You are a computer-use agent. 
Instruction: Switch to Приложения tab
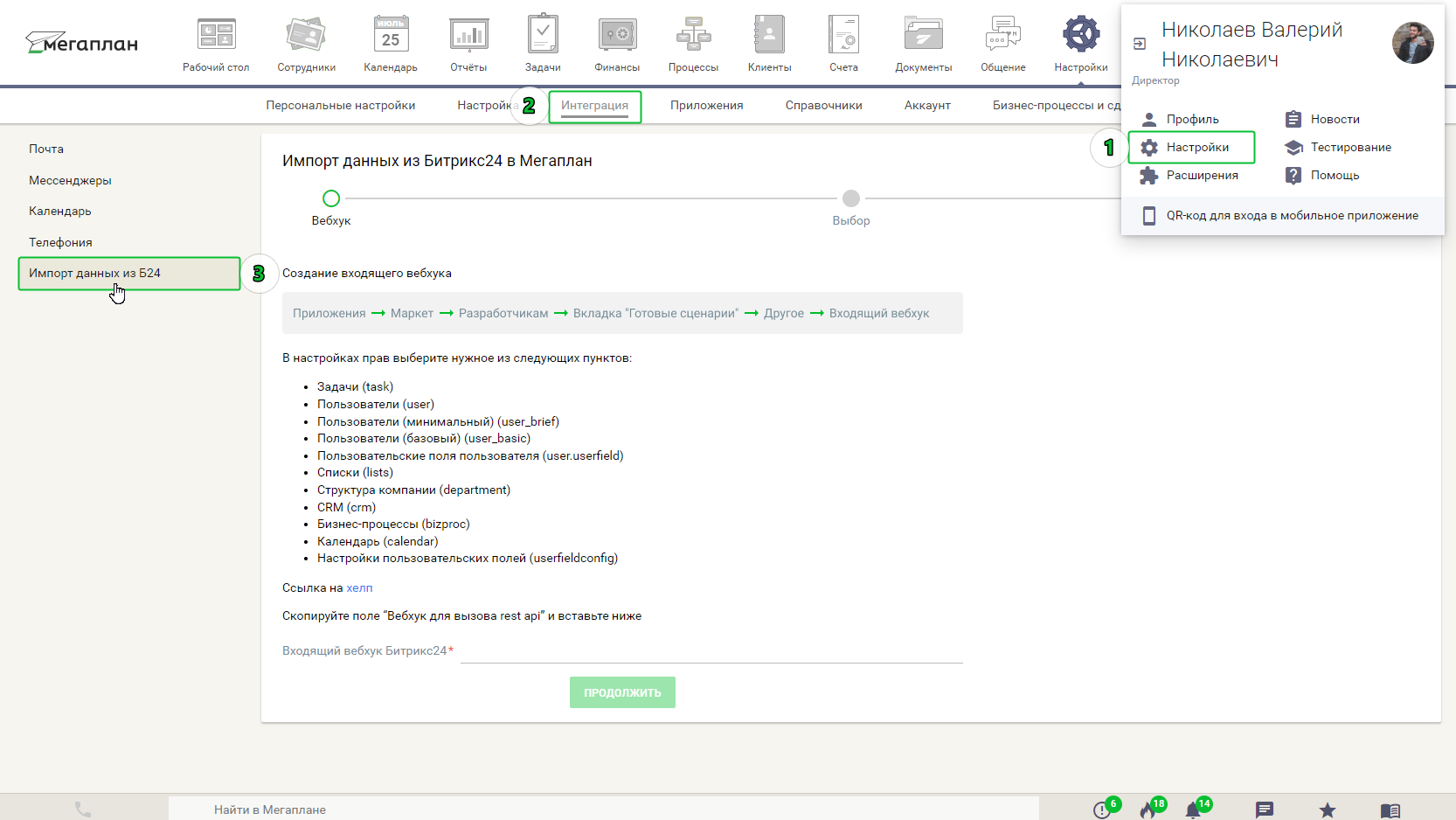[707, 105]
